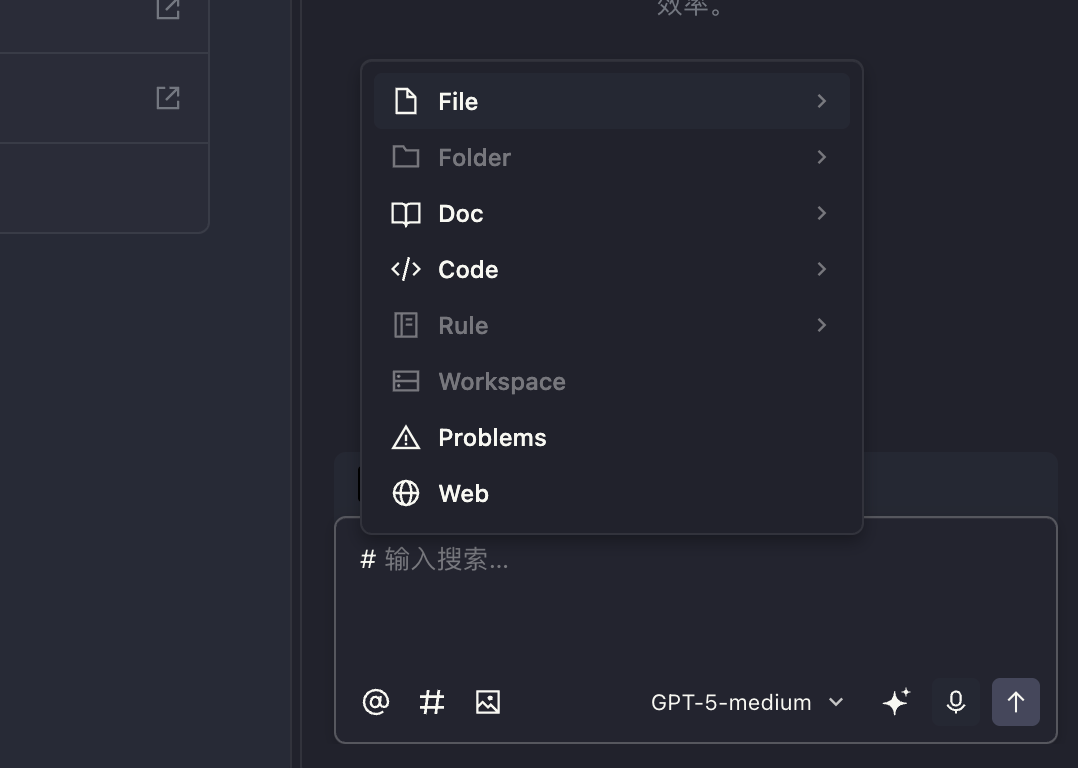Activate the microphone dictation icon

tap(955, 702)
